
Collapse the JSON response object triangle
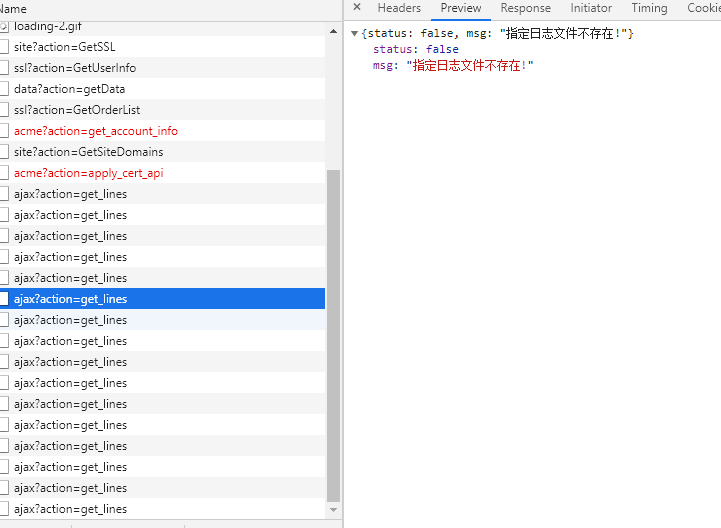click(355, 34)
